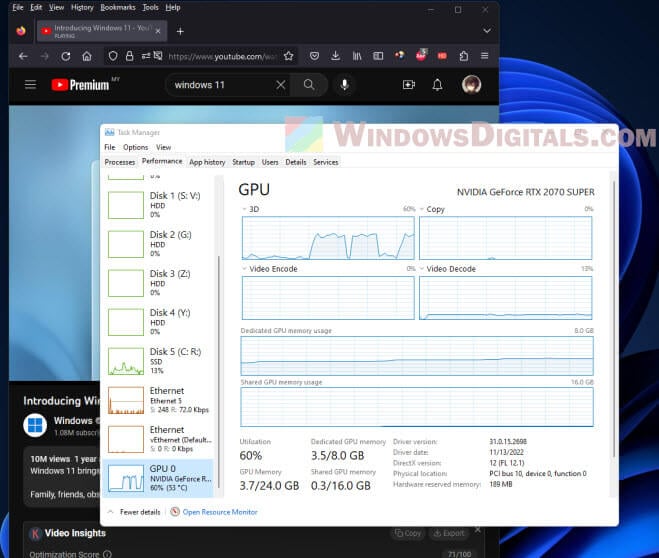Click the Firefox URL address bar
This screenshot has height=558, width=659.
point(222,56)
